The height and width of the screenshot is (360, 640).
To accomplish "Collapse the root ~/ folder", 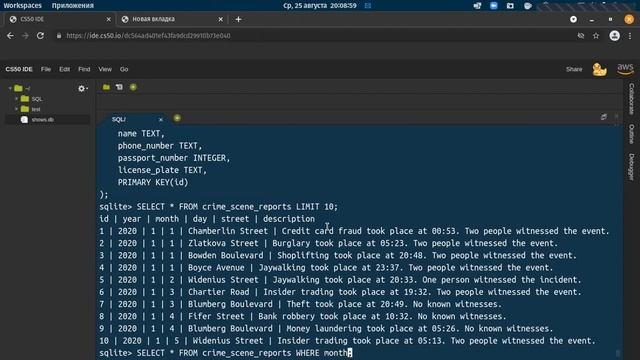I will pos(10,88).
